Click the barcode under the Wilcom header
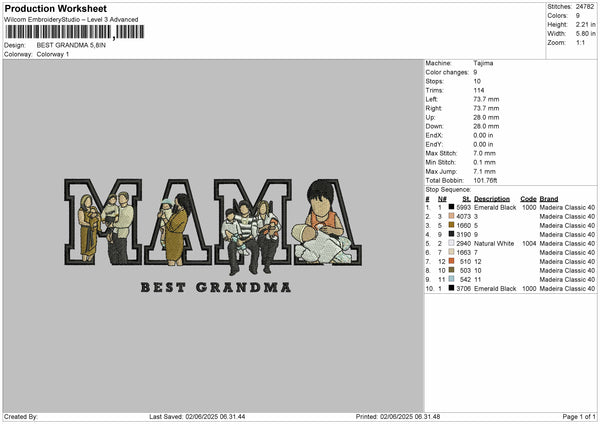 (75, 32)
